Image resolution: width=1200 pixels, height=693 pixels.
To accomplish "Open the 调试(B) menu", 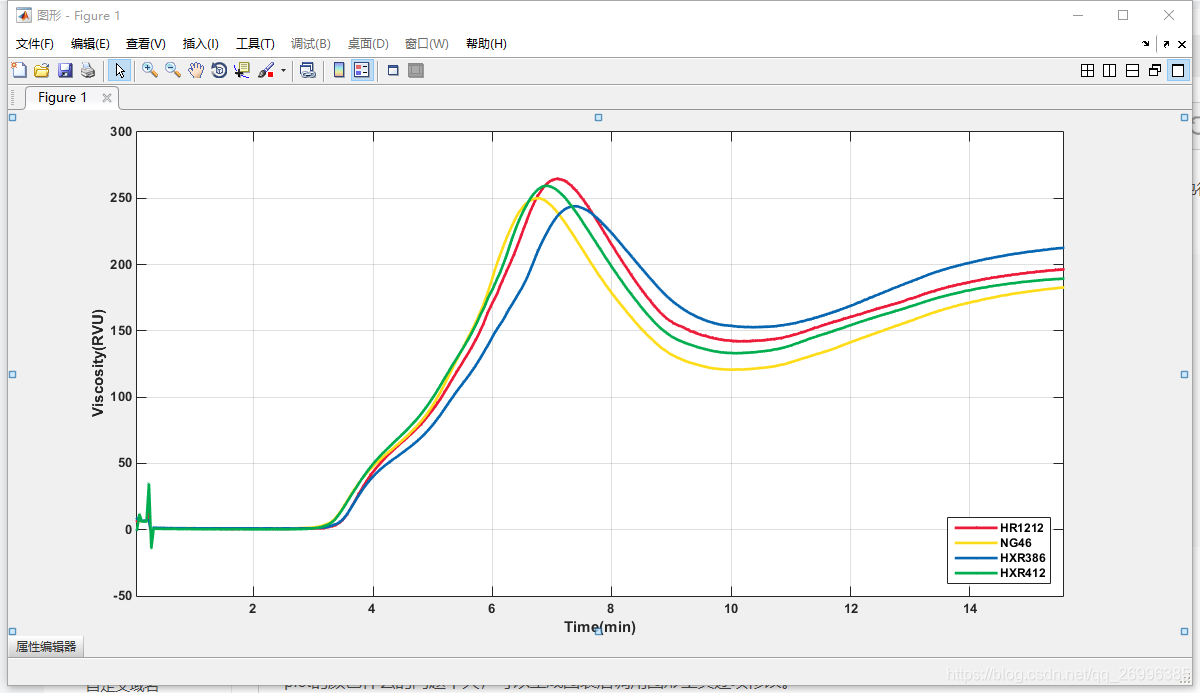I will click(311, 44).
